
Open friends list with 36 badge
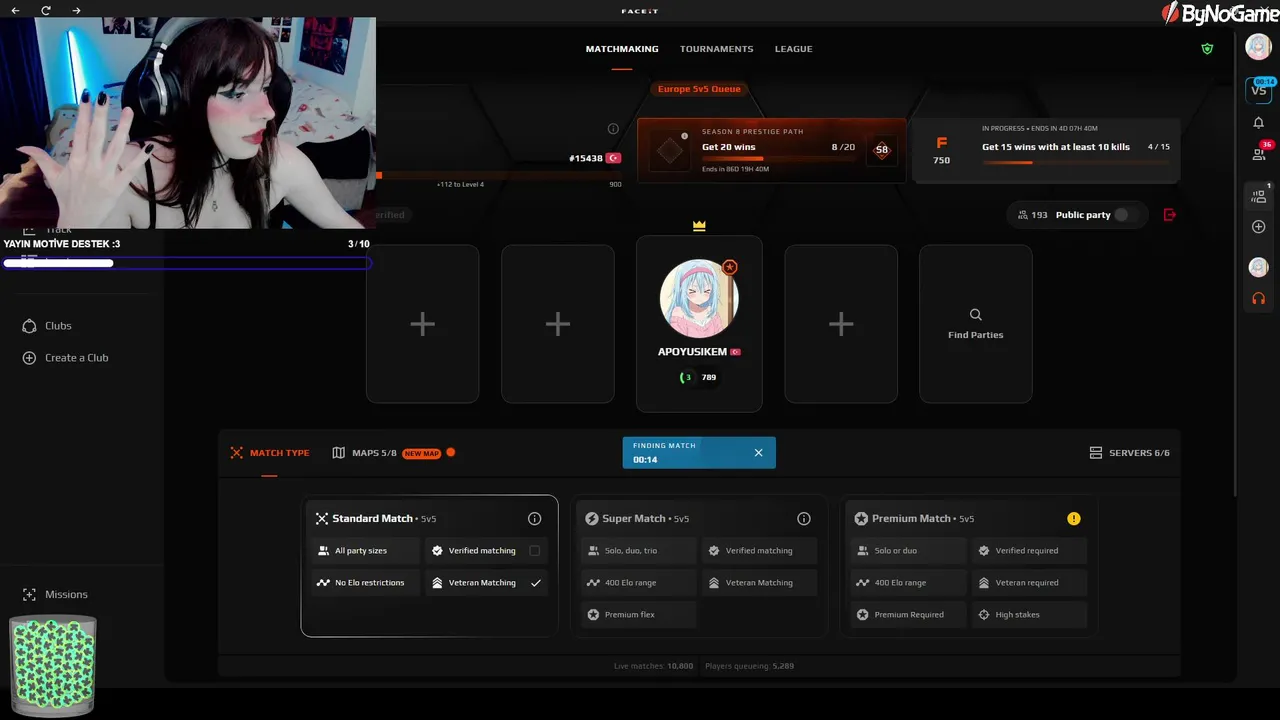[x=1259, y=153]
